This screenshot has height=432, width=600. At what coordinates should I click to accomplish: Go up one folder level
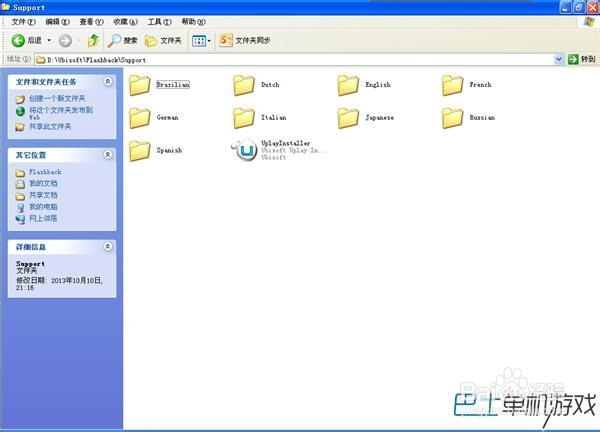93,40
